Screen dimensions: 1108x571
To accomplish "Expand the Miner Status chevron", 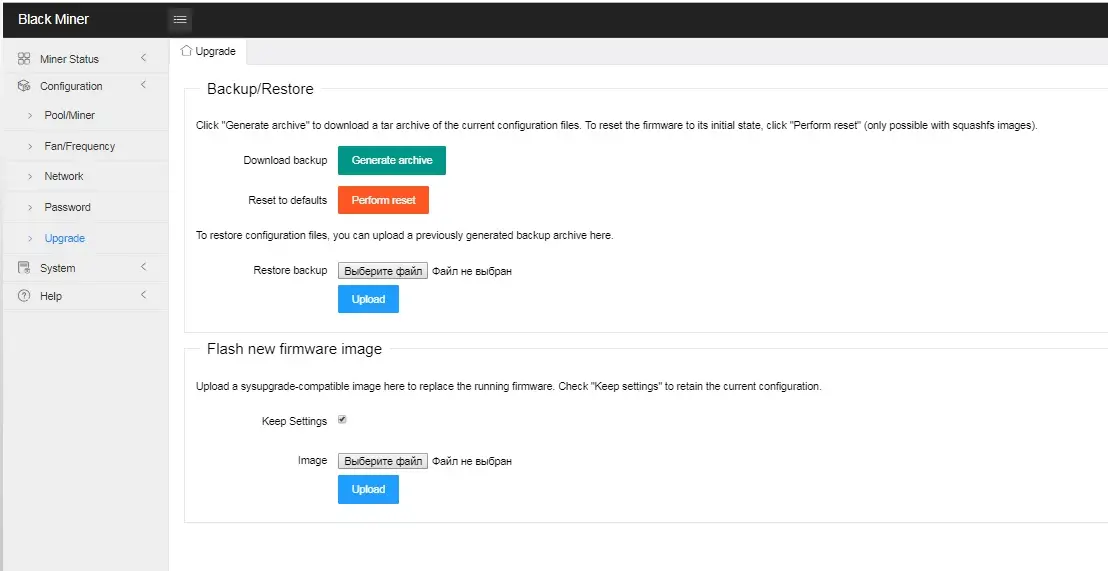I will (x=143, y=58).
